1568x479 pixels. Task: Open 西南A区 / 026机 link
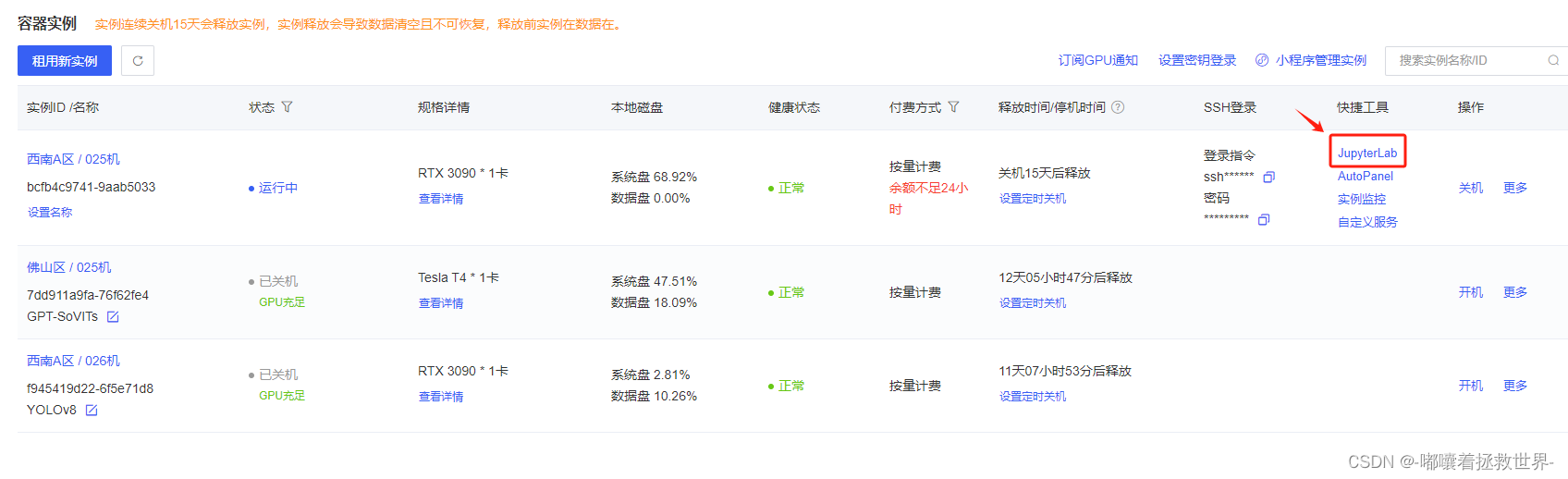coord(73,361)
